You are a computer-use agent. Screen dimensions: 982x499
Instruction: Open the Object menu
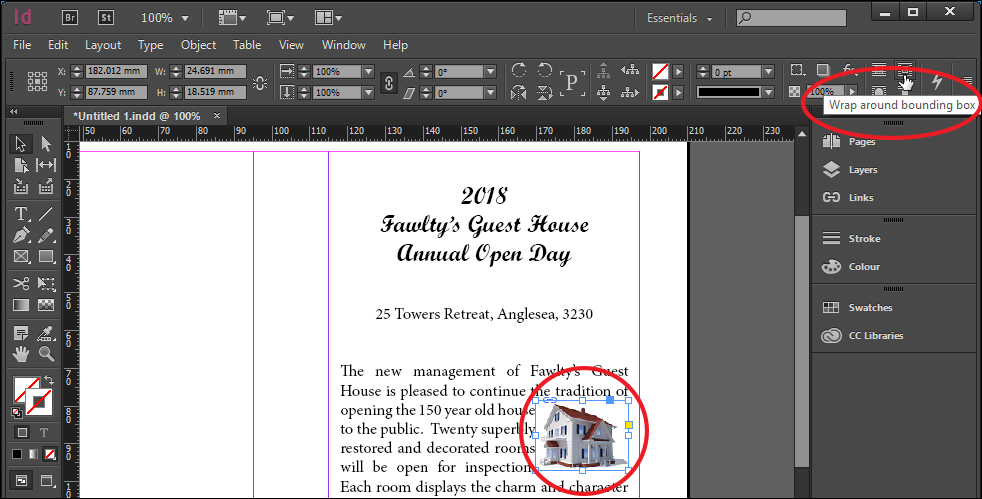(x=199, y=45)
